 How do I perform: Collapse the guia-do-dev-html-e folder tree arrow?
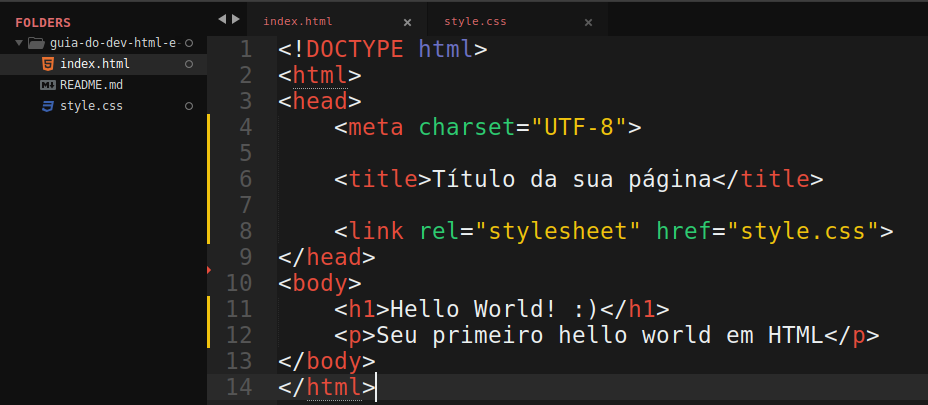click(x=19, y=44)
